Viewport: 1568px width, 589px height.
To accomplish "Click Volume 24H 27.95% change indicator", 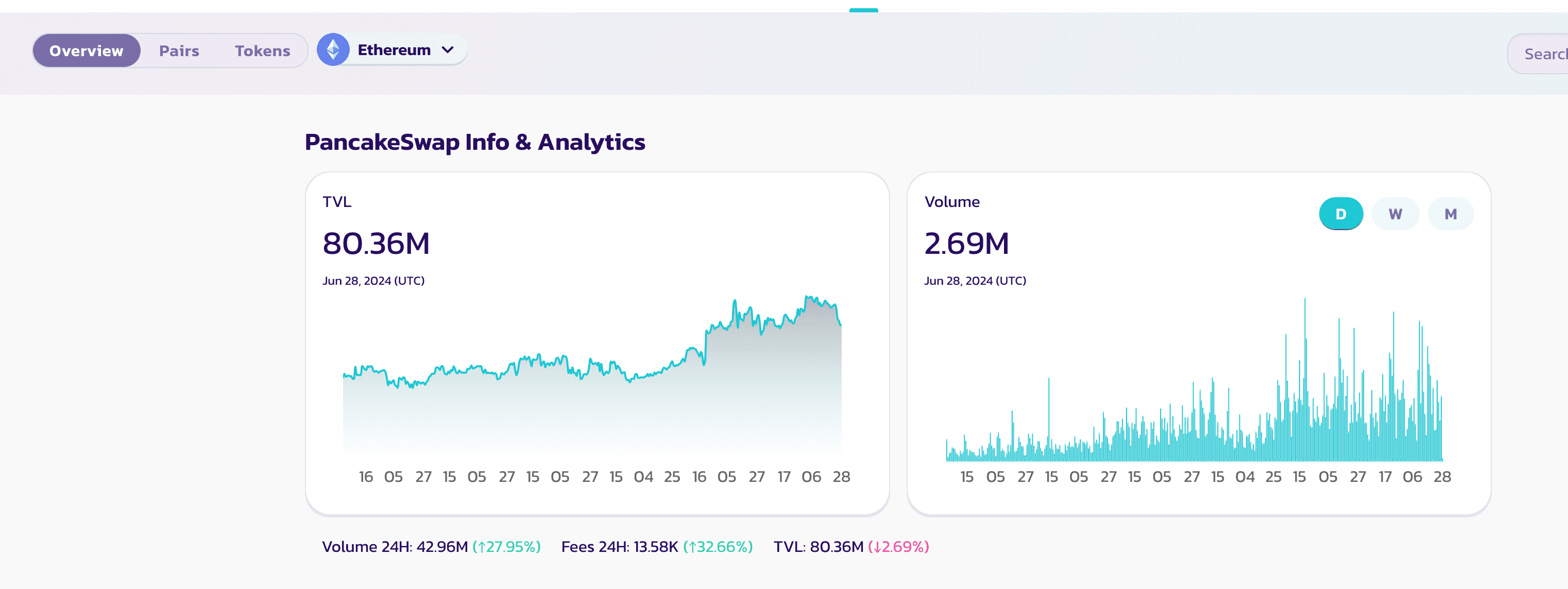I will [x=506, y=546].
